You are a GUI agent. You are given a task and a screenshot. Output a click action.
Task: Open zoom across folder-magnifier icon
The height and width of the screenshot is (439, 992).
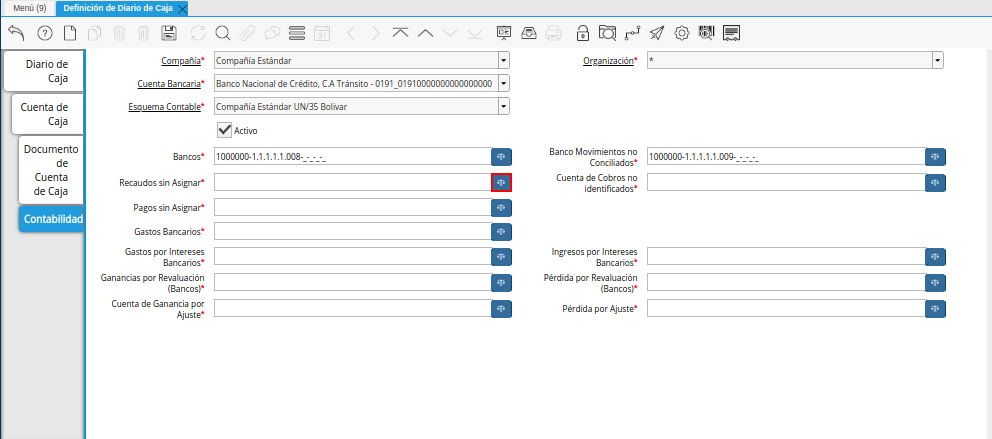(x=607, y=33)
